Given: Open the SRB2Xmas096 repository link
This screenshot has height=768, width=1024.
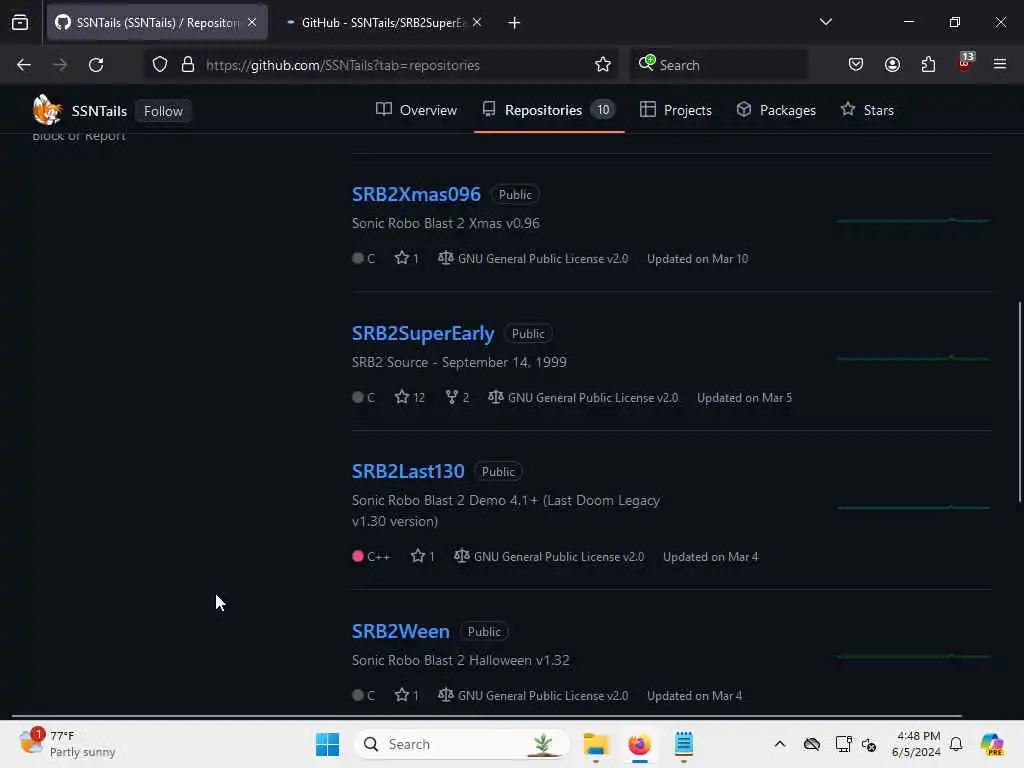Looking at the screenshot, I should [416, 194].
